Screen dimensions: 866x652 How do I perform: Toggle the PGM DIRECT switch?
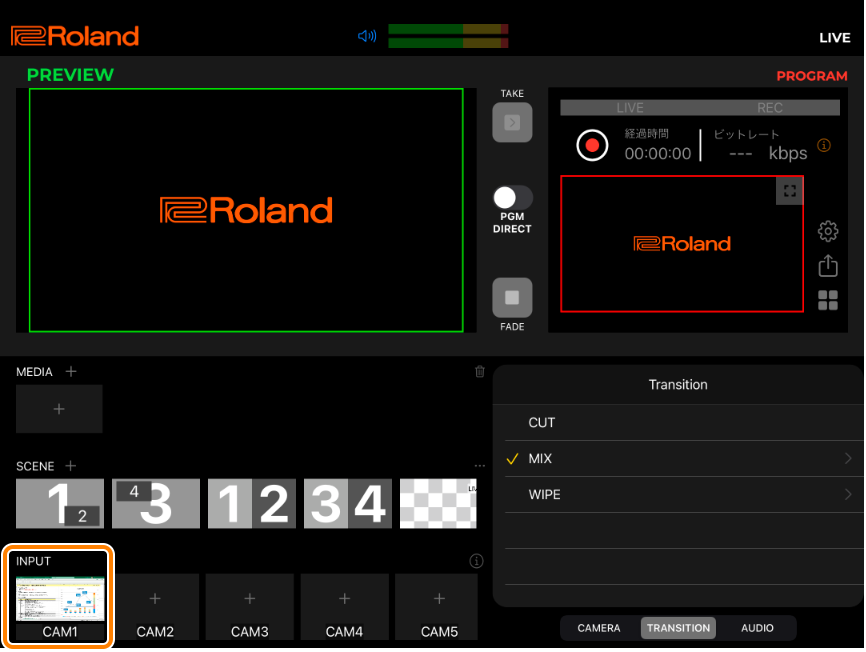point(513,197)
